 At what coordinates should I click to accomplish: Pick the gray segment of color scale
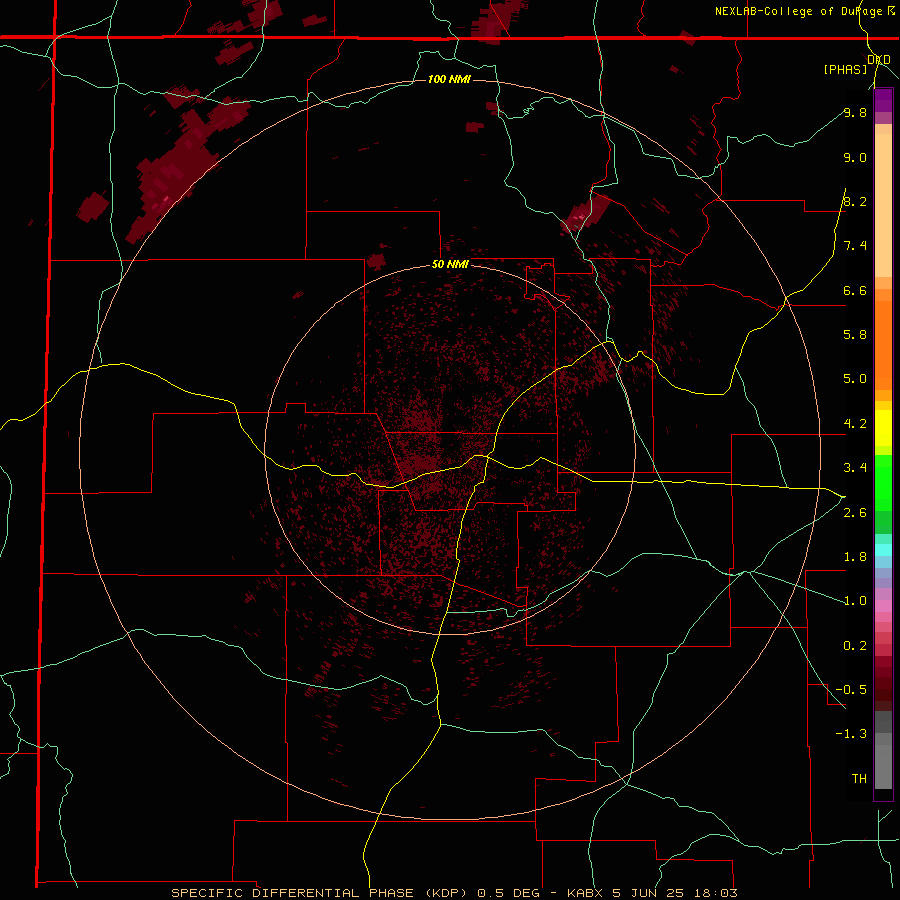(x=883, y=751)
